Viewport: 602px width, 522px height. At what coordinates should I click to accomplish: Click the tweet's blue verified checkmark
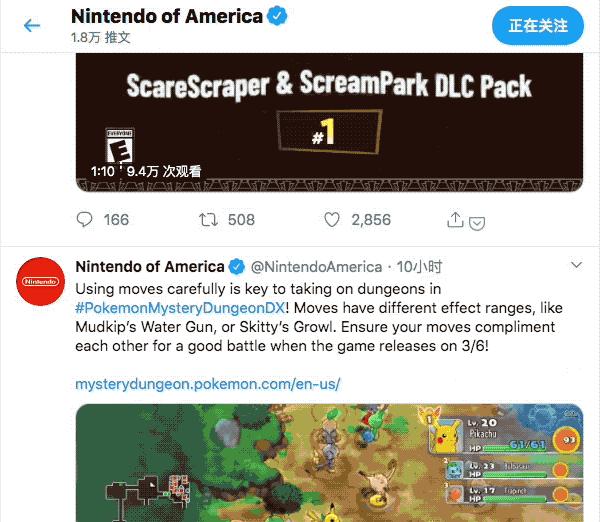pos(237,267)
